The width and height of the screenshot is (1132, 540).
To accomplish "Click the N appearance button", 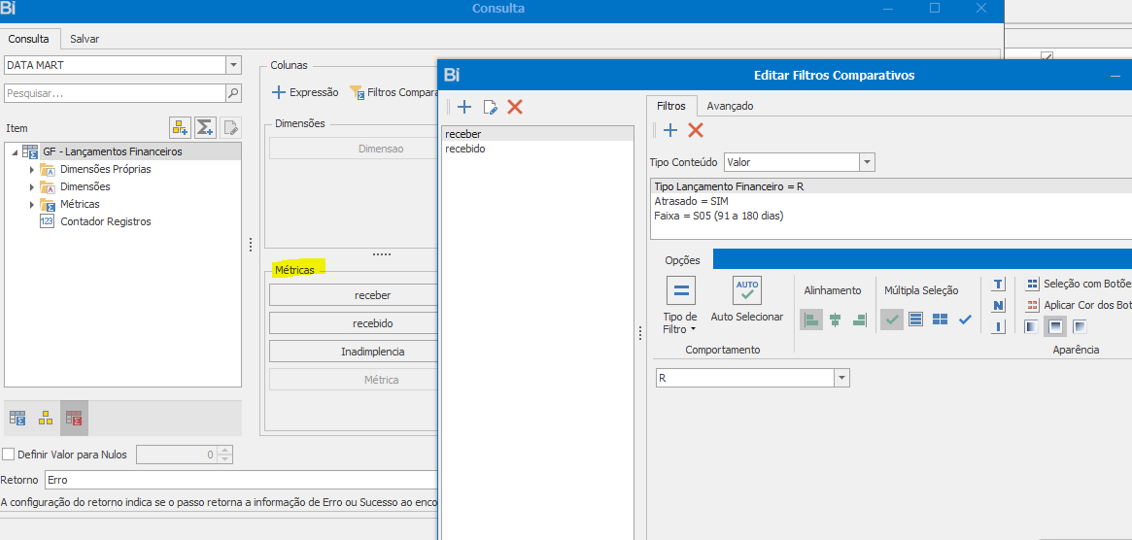I will [998, 305].
